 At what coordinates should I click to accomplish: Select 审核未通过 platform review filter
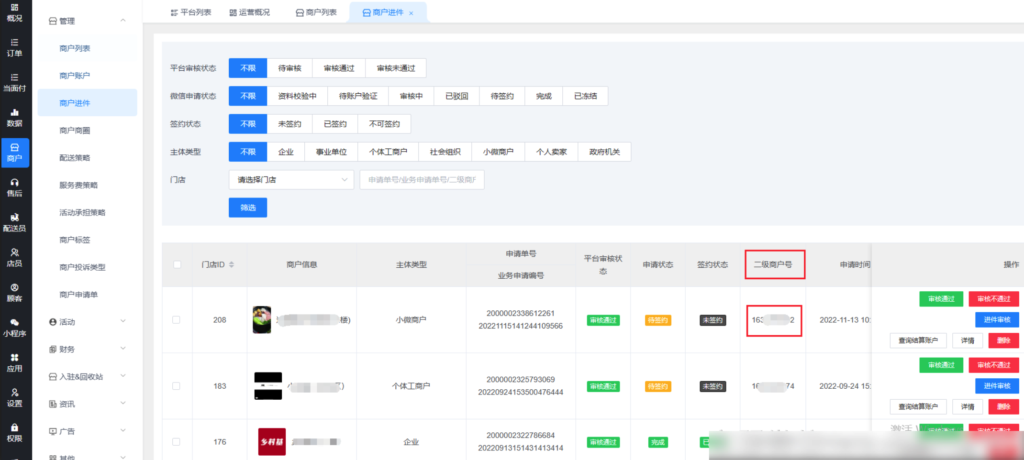pos(396,68)
